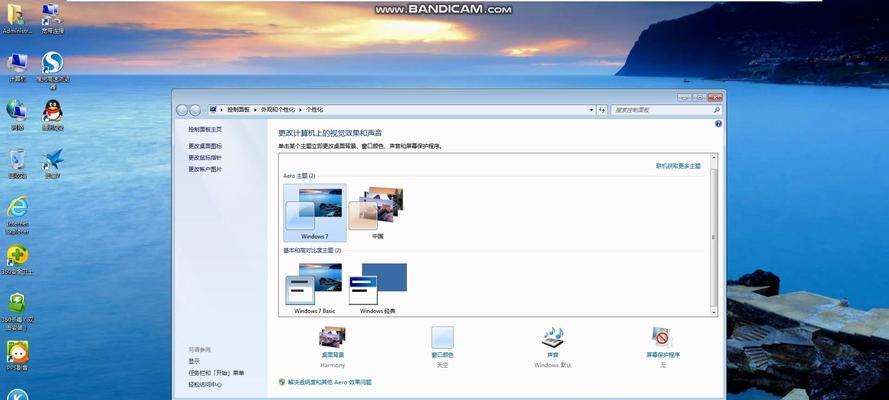Open the 360 antivirus green shield icon
The width and height of the screenshot is (889, 400).
coord(18,312)
